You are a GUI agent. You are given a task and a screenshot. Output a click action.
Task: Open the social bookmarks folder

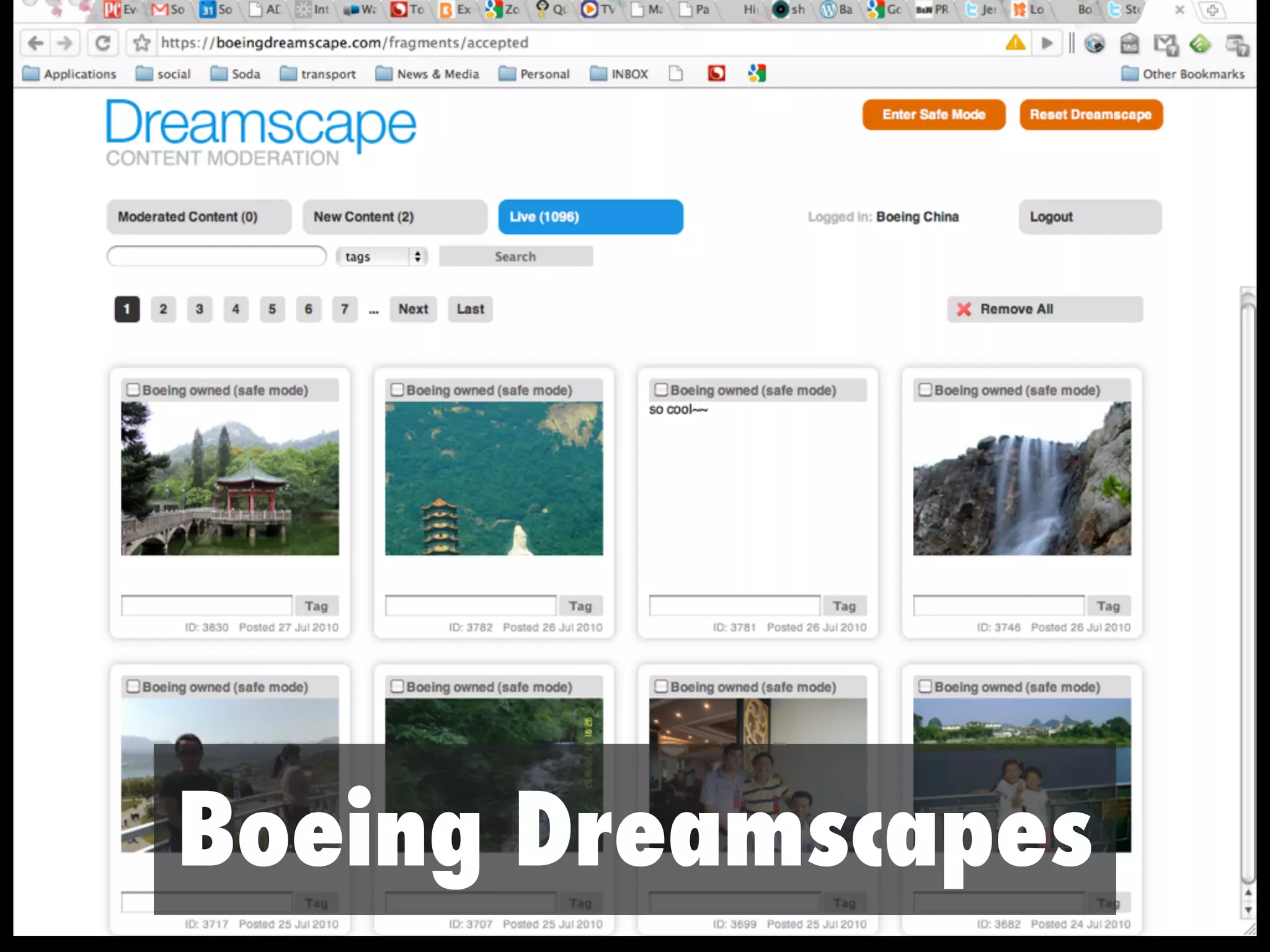163,74
